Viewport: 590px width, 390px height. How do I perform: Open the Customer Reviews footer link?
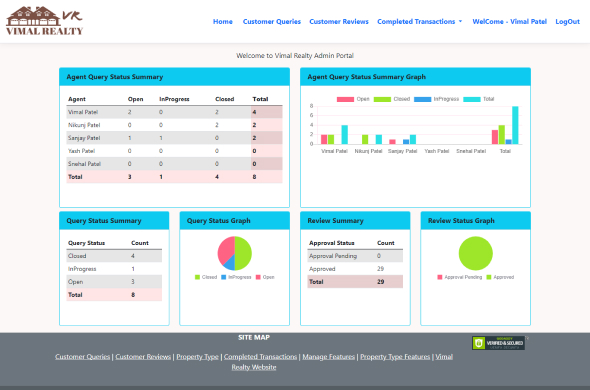pyautogui.click(x=143, y=357)
